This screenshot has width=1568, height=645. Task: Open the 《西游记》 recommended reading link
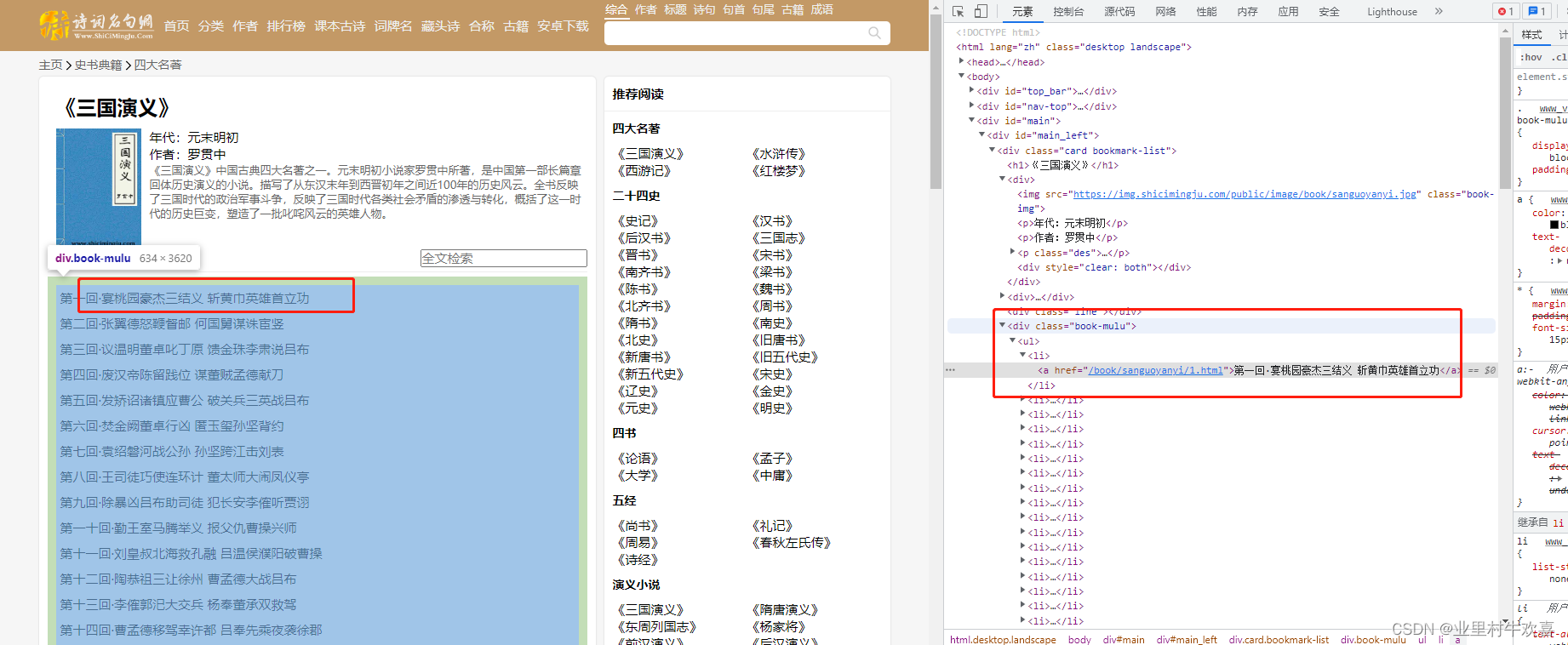coord(644,170)
